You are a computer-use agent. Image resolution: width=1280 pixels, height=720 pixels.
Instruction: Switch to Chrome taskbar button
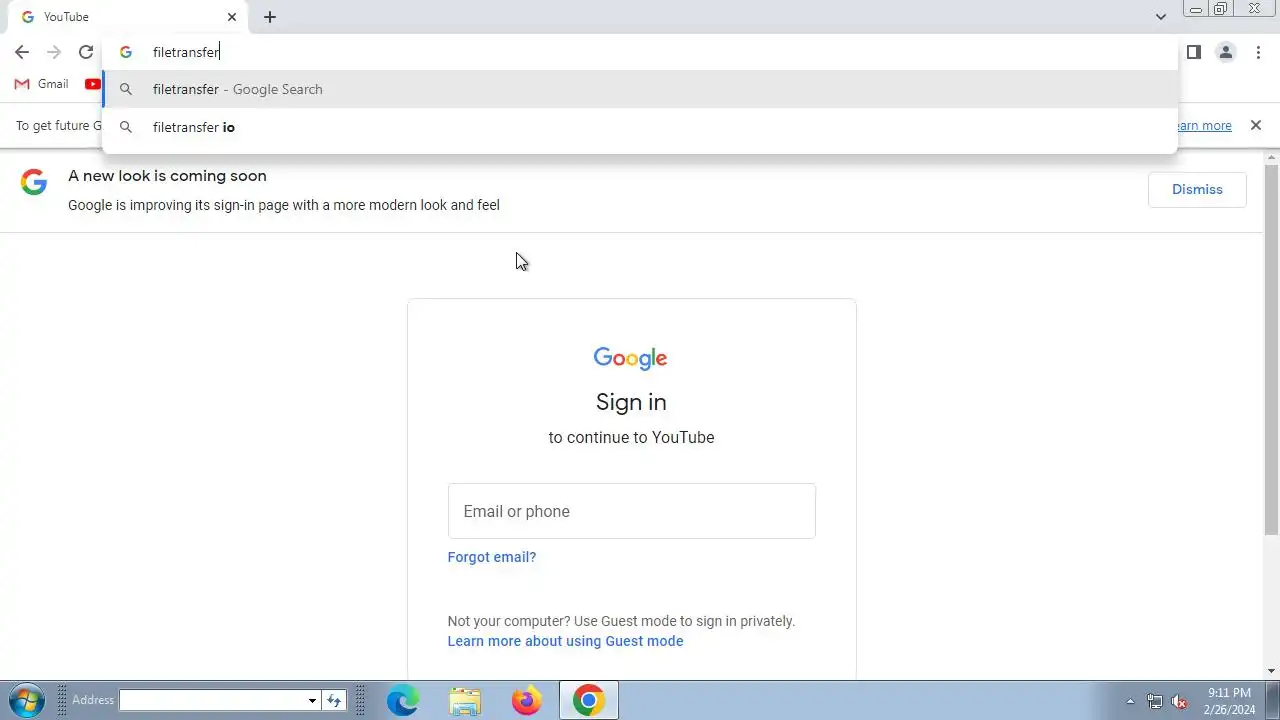point(589,701)
